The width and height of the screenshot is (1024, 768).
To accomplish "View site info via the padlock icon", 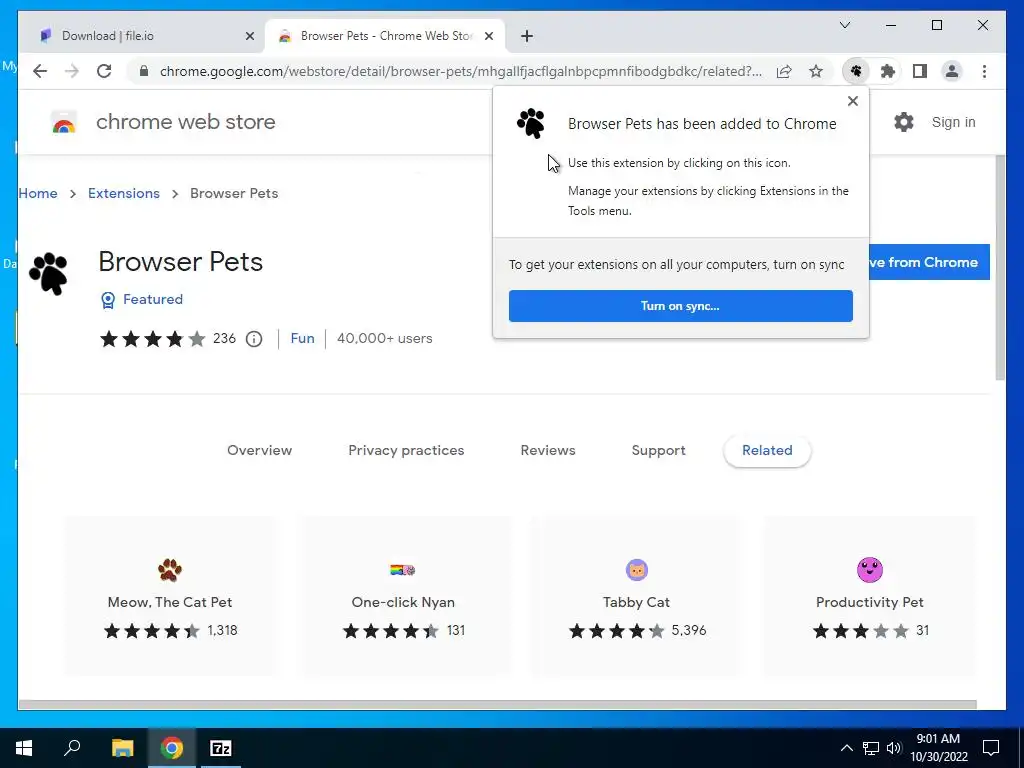I will [x=144, y=71].
